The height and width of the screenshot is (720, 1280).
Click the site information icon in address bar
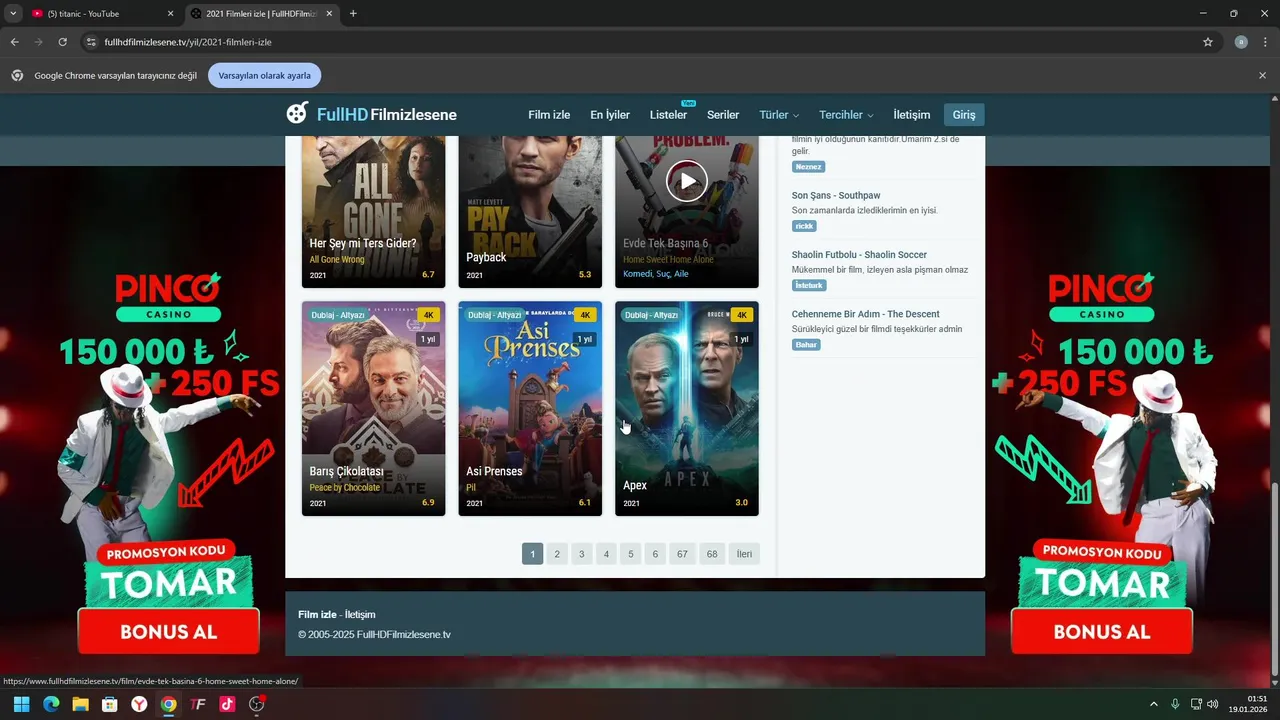point(91,42)
